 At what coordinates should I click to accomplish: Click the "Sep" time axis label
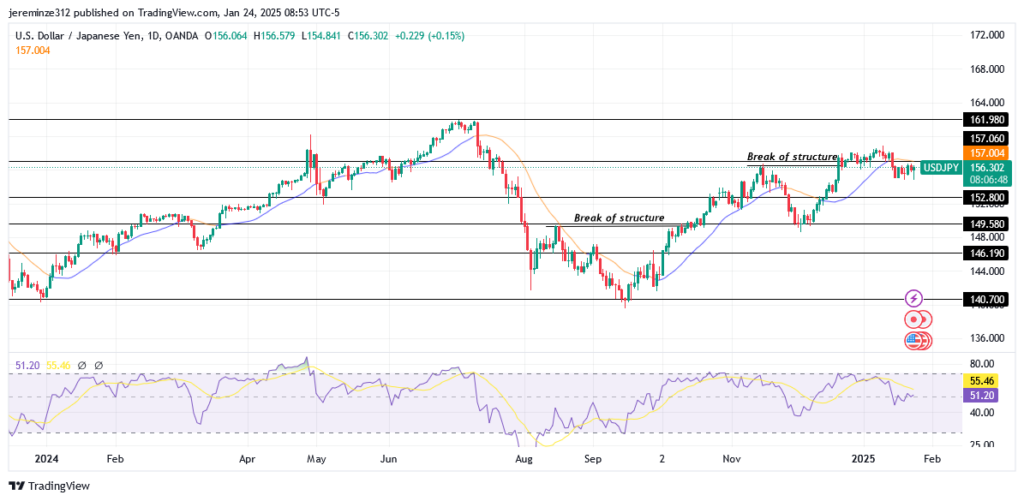[593, 459]
